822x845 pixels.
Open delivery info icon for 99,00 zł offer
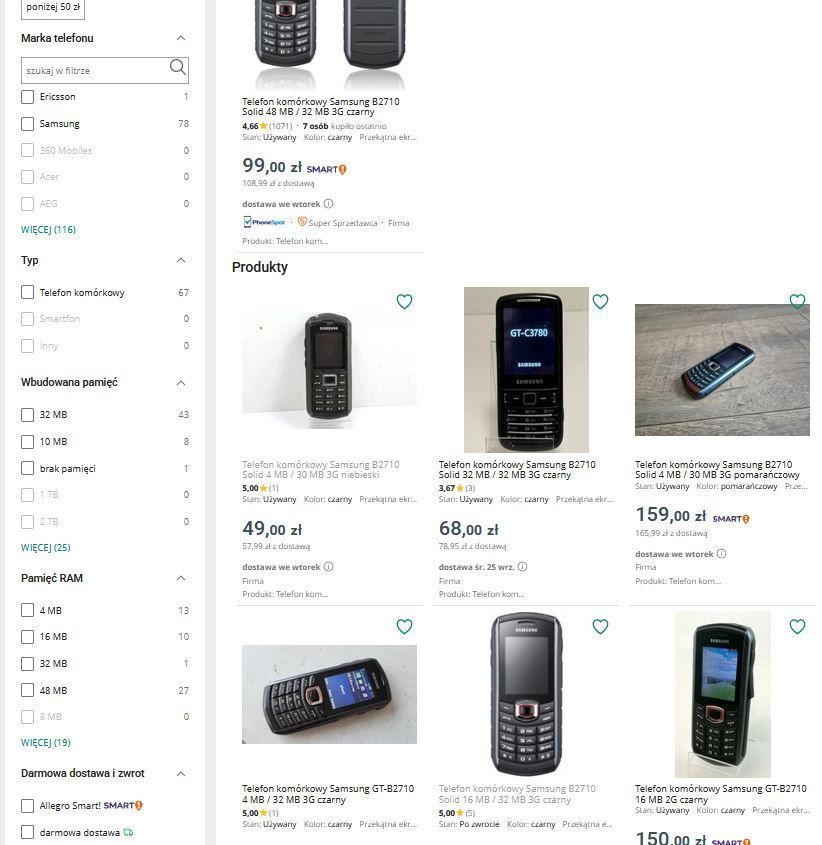[x=328, y=204]
